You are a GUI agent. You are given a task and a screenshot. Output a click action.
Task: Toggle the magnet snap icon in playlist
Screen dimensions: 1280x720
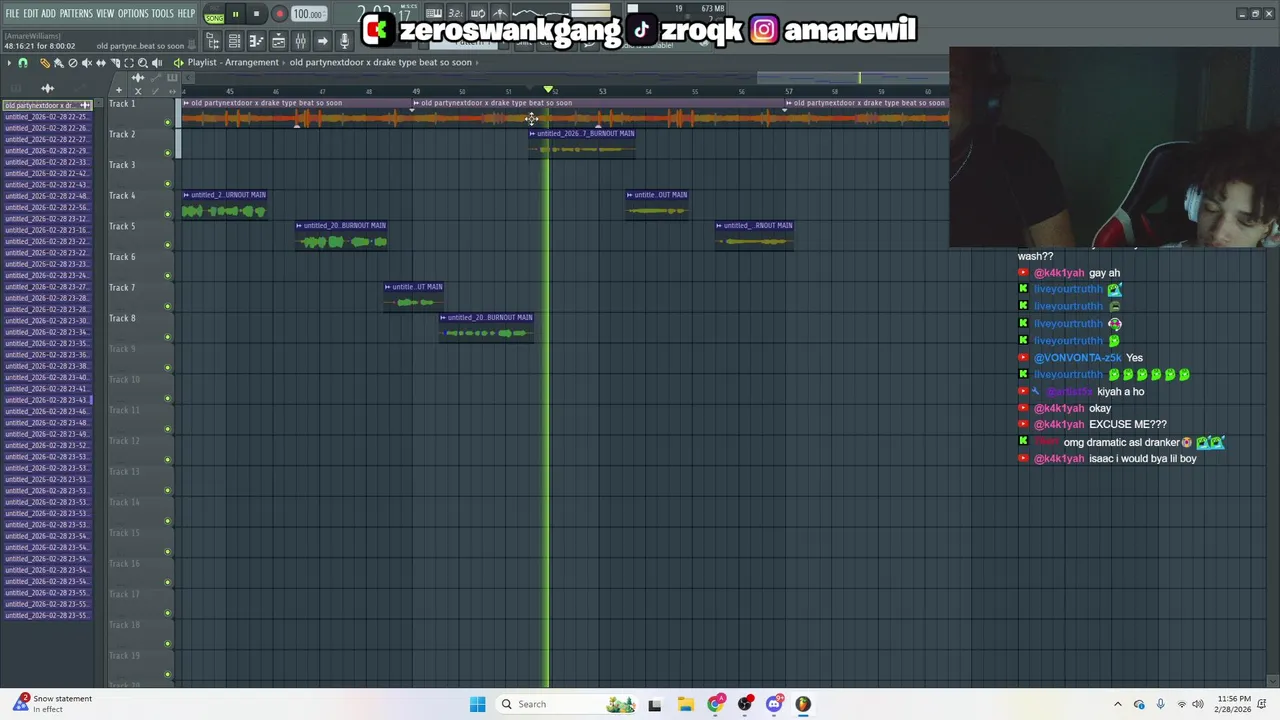(23, 63)
